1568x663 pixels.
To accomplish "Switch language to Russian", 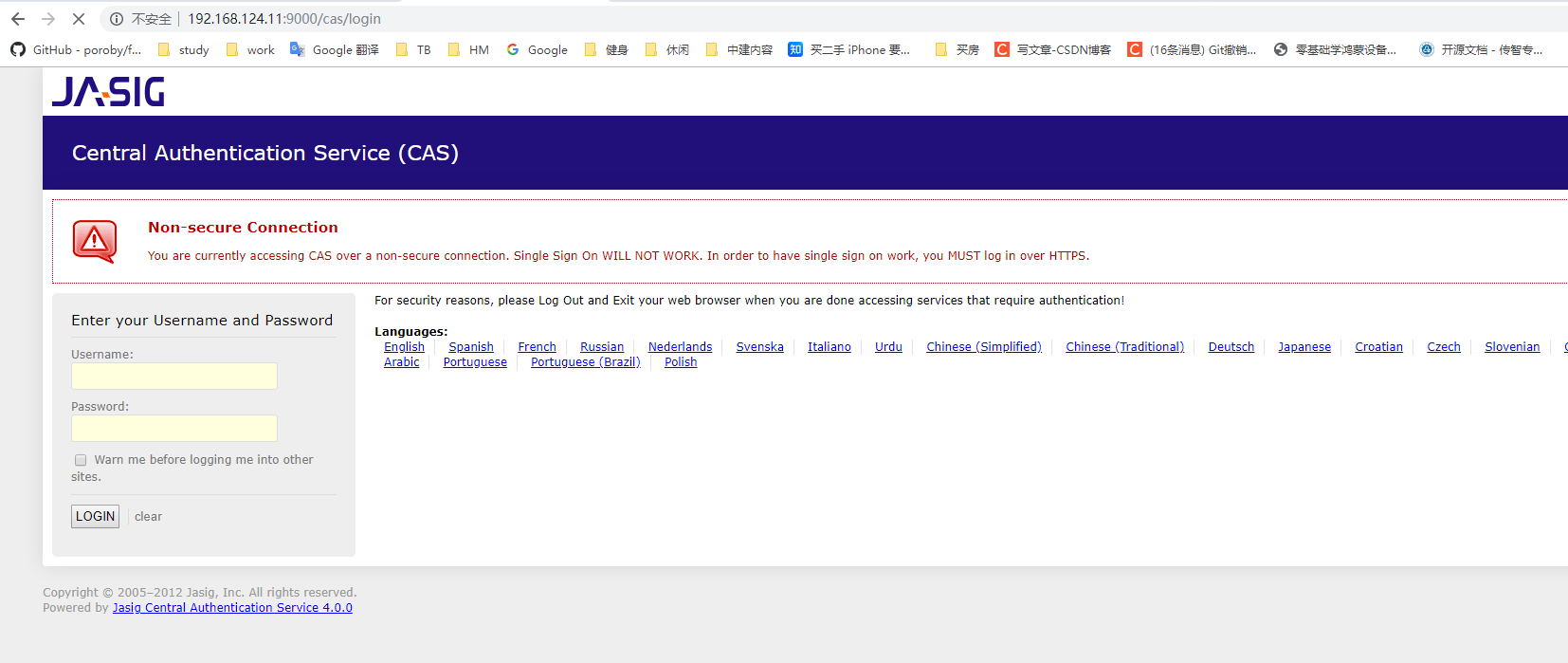I will [x=602, y=347].
